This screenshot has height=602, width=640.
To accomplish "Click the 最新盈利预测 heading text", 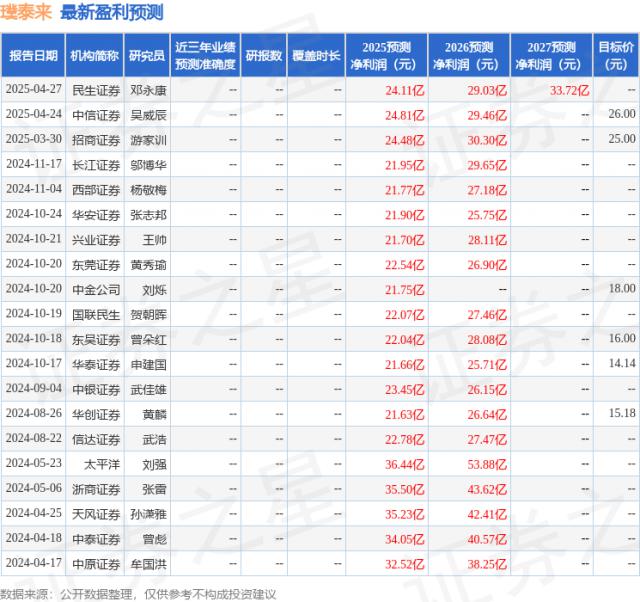I will (x=112, y=13).
